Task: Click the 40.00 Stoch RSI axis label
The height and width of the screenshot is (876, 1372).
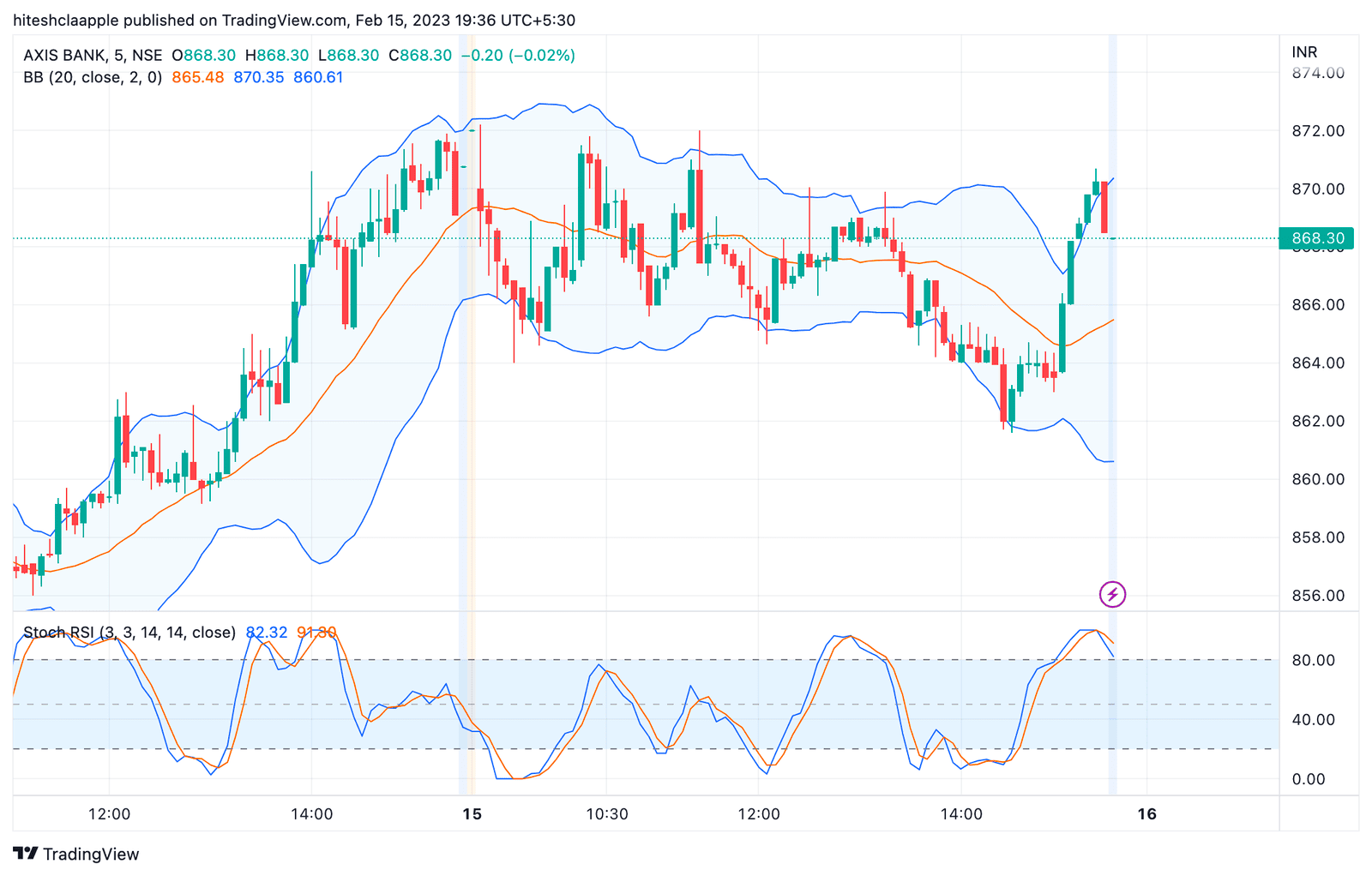Action: (1314, 720)
